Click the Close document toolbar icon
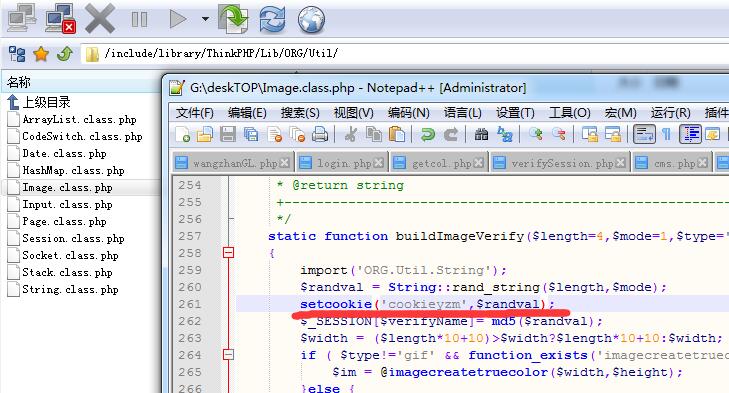The height and width of the screenshot is (393, 729). (274, 134)
